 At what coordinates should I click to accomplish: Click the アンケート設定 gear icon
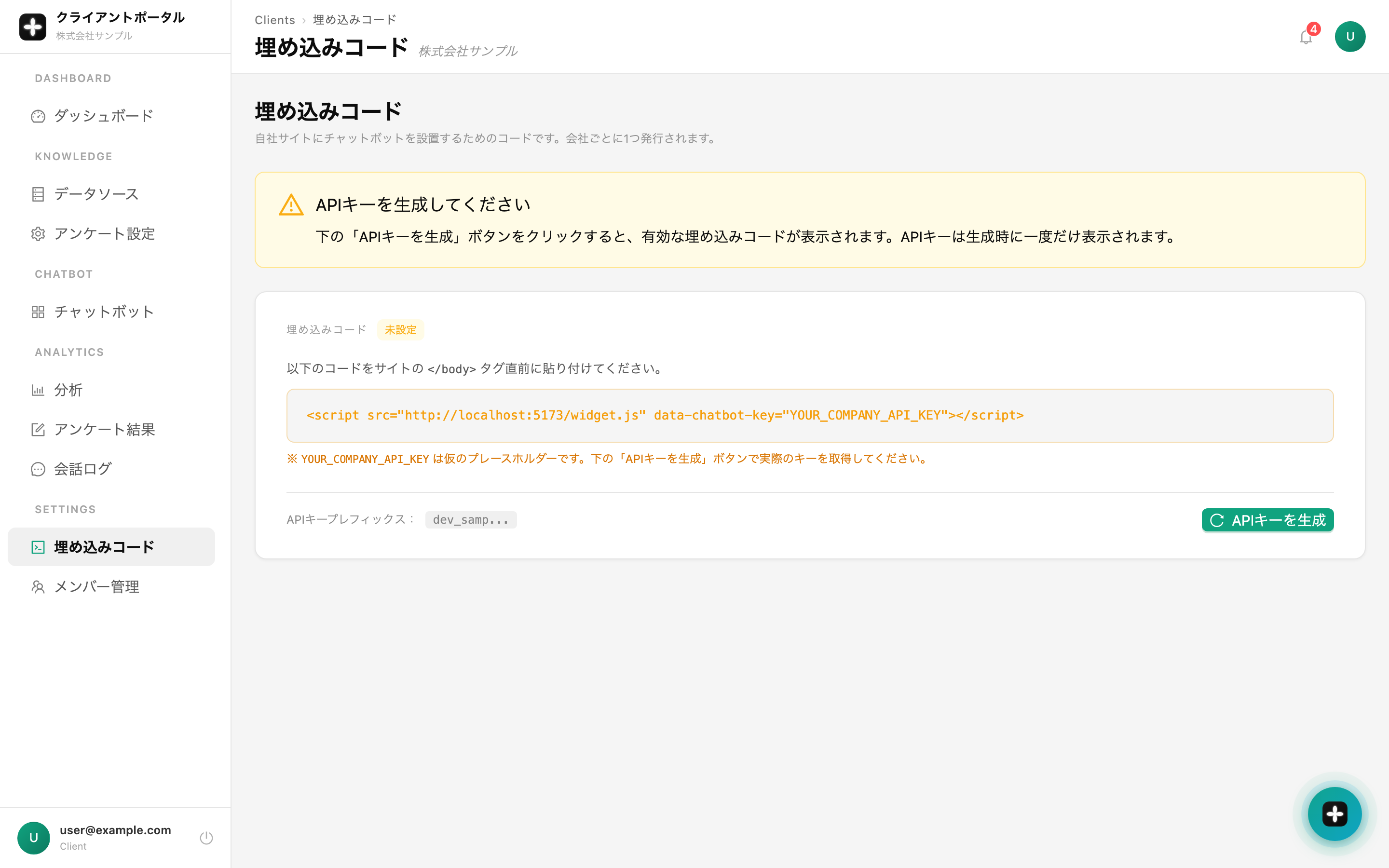[x=38, y=234]
